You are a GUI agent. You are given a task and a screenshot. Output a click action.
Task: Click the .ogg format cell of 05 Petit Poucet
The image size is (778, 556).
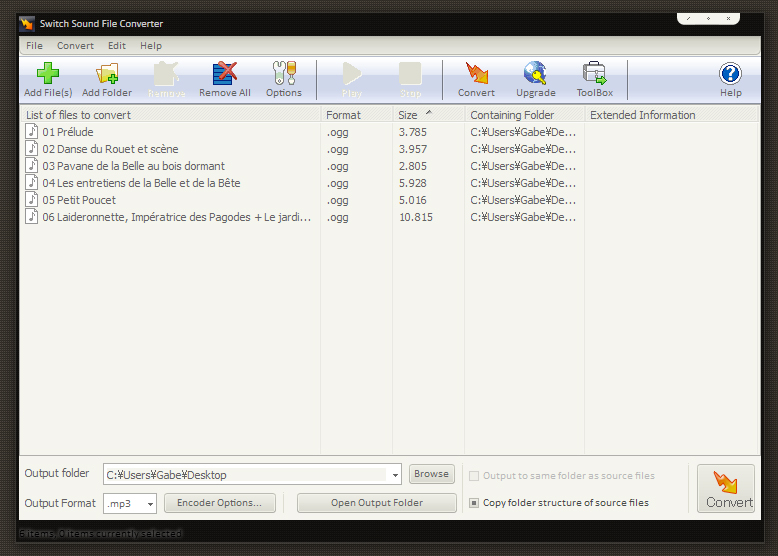[x=337, y=200]
